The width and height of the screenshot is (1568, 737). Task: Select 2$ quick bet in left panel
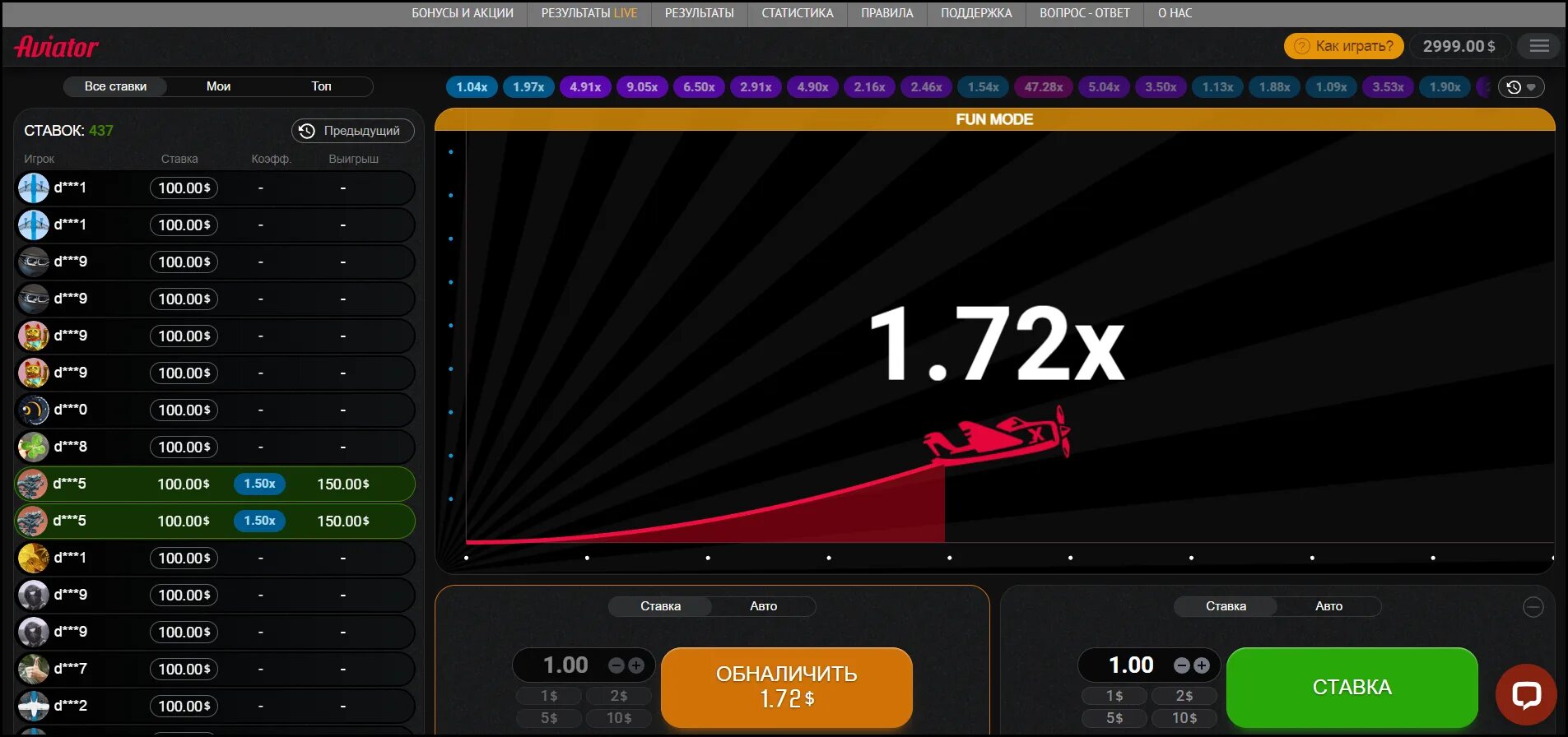click(x=619, y=696)
